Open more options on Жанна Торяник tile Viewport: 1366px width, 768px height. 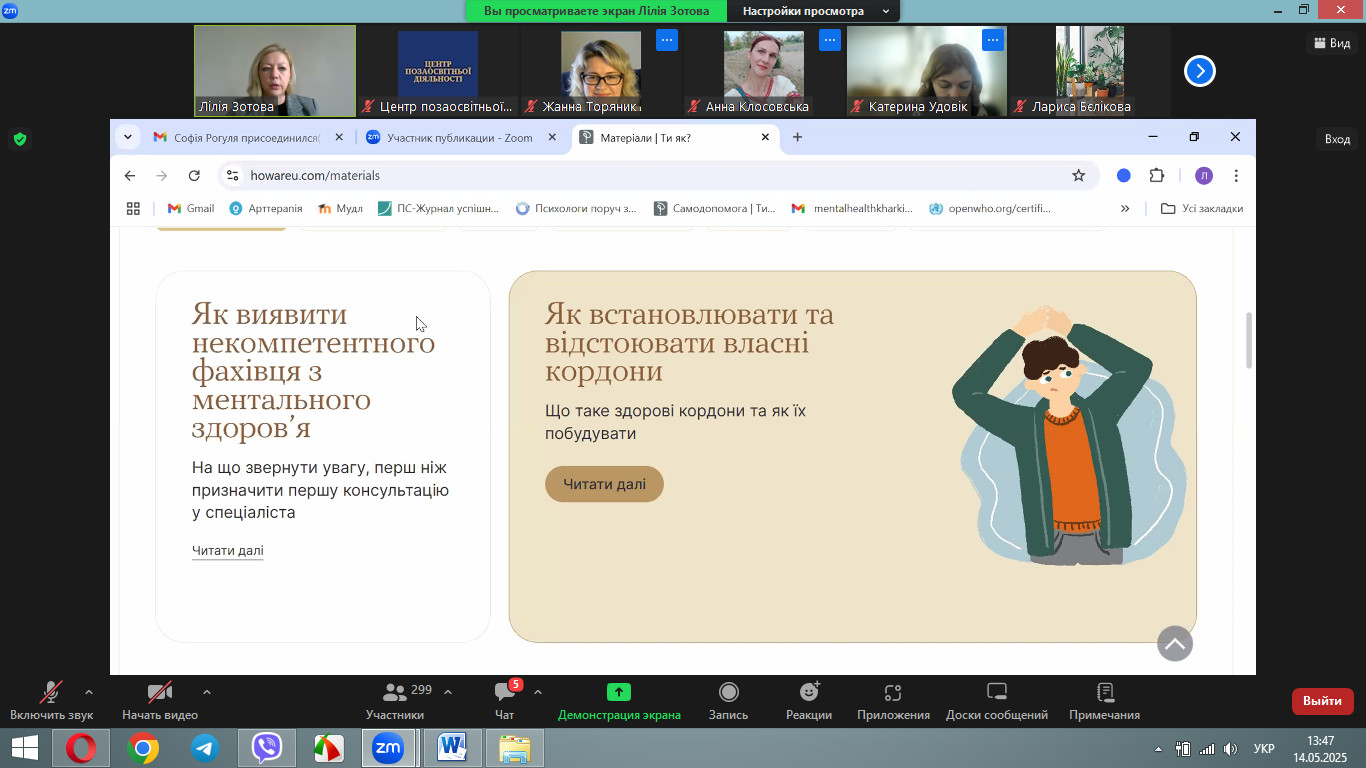[667, 40]
